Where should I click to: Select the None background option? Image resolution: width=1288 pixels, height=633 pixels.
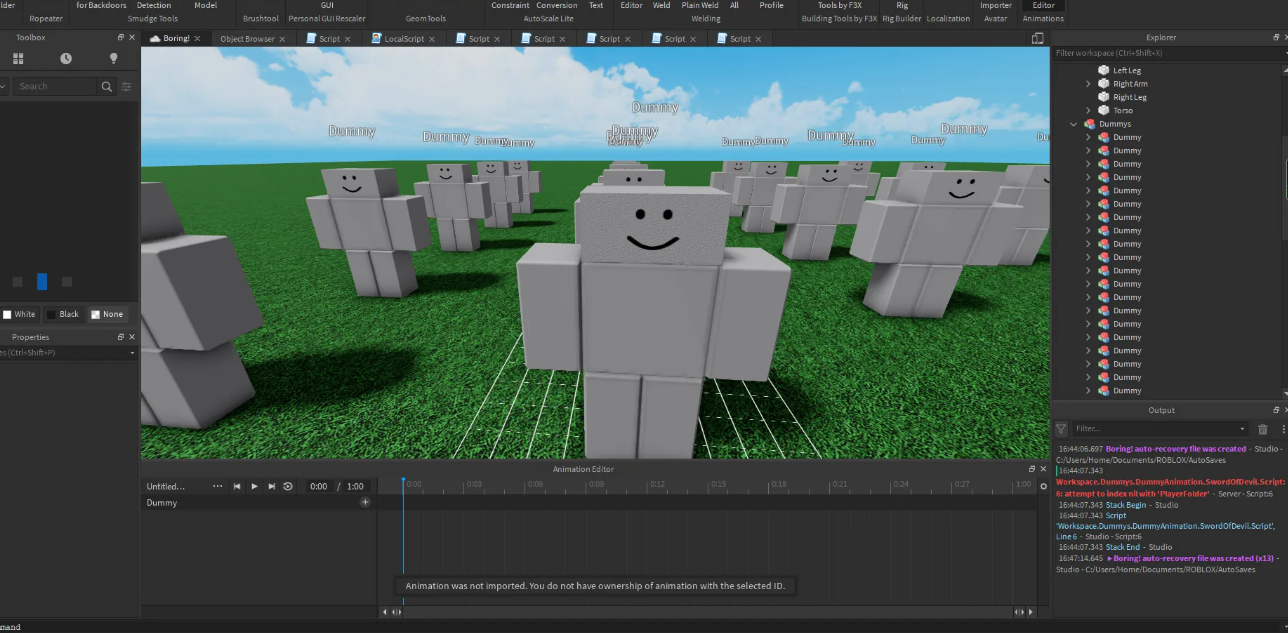click(x=107, y=314)
